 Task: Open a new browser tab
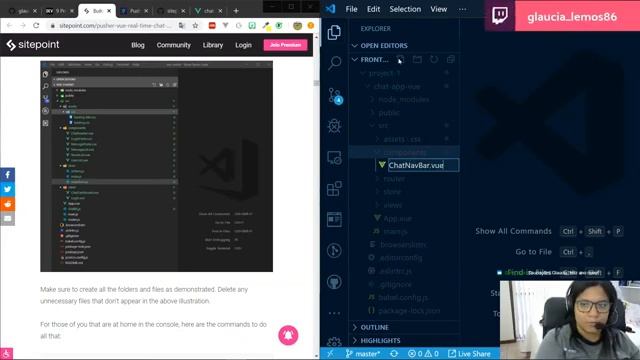(x=236, y=11)
